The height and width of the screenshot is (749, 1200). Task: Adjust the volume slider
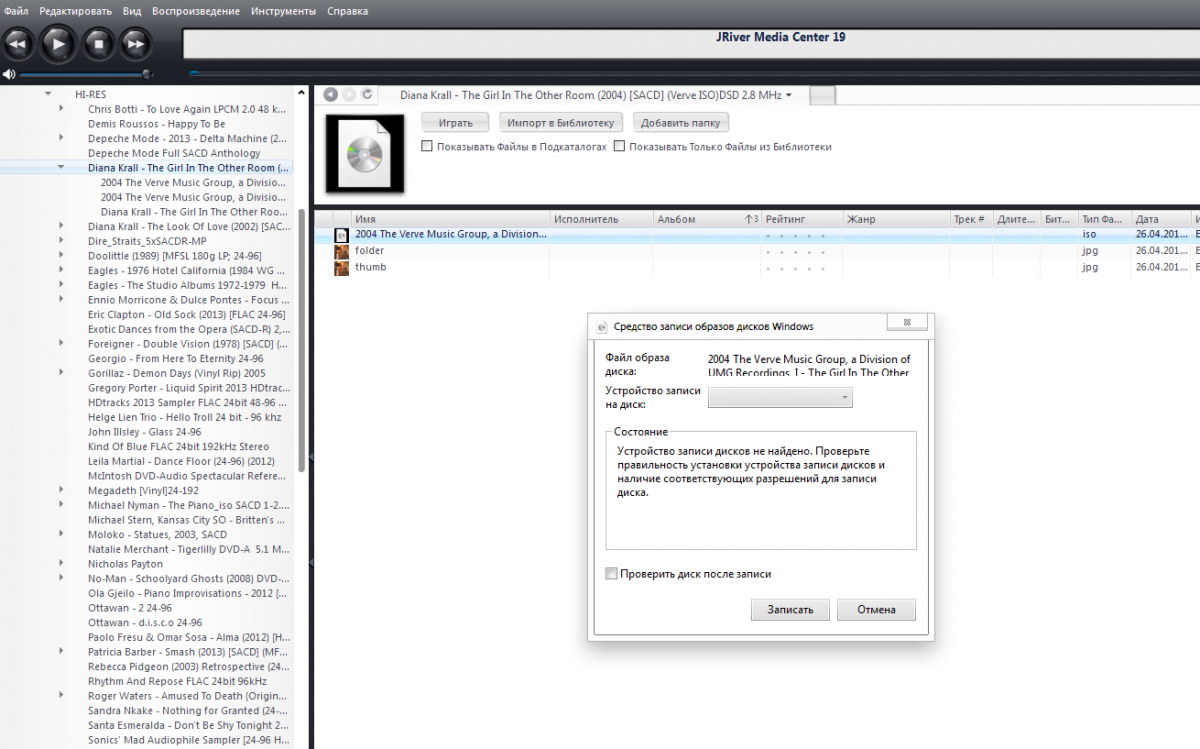point(84,74)
